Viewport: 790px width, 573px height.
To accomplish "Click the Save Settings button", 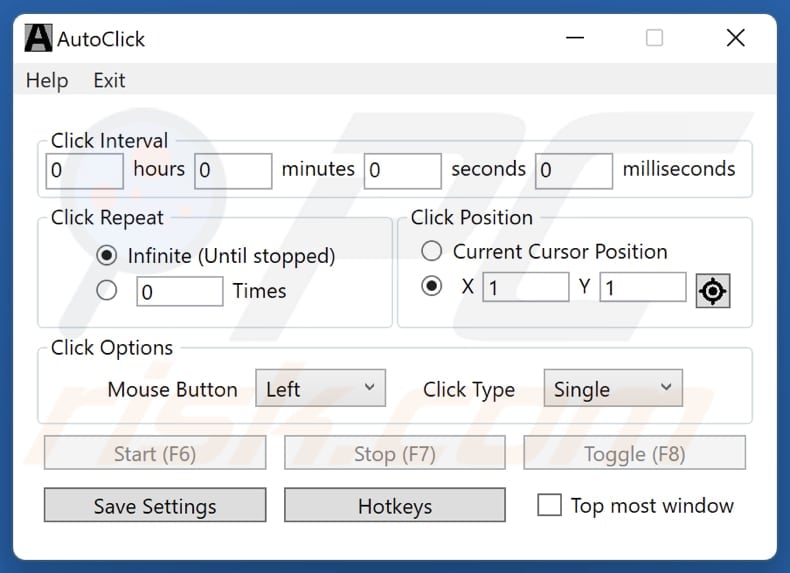I will pyautogui.click(x=155, y=505).
